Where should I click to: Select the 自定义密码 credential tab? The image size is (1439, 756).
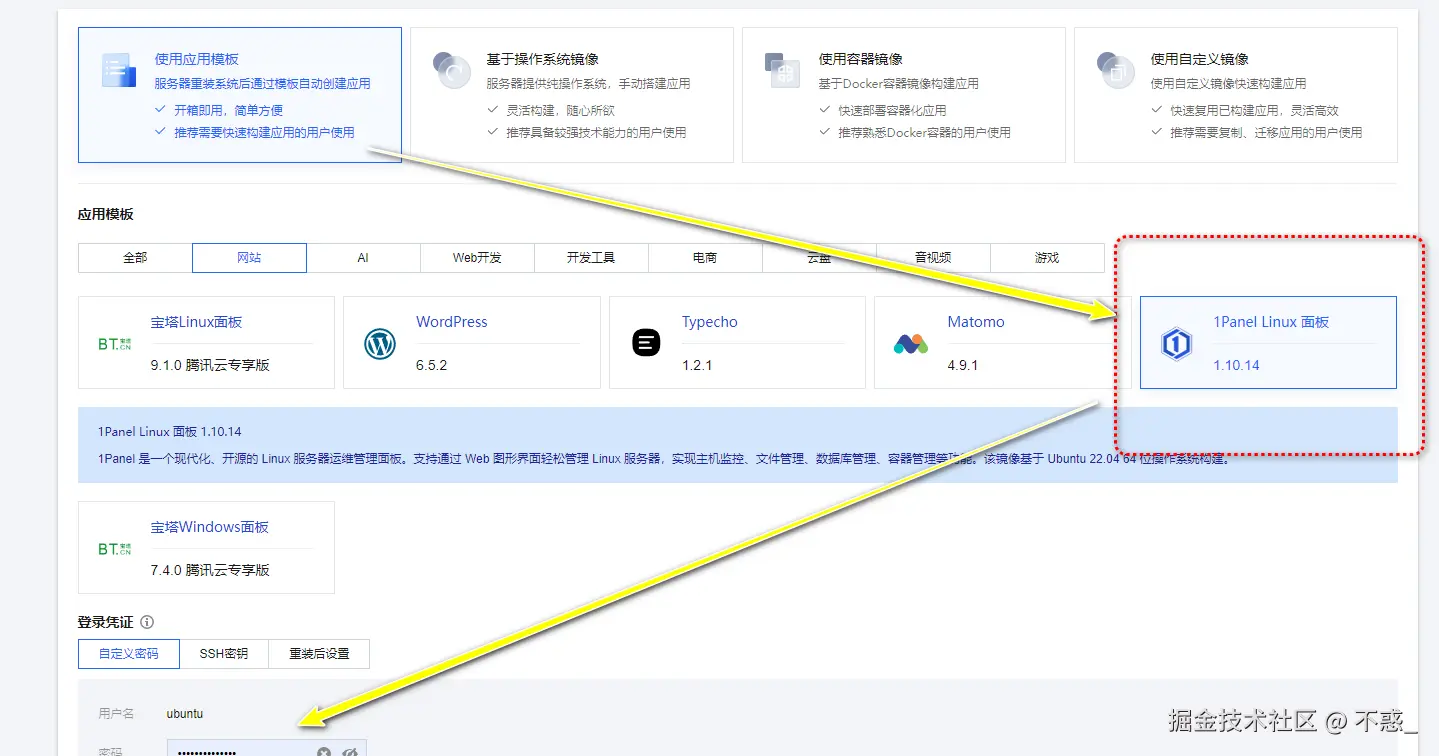[129, 654]
